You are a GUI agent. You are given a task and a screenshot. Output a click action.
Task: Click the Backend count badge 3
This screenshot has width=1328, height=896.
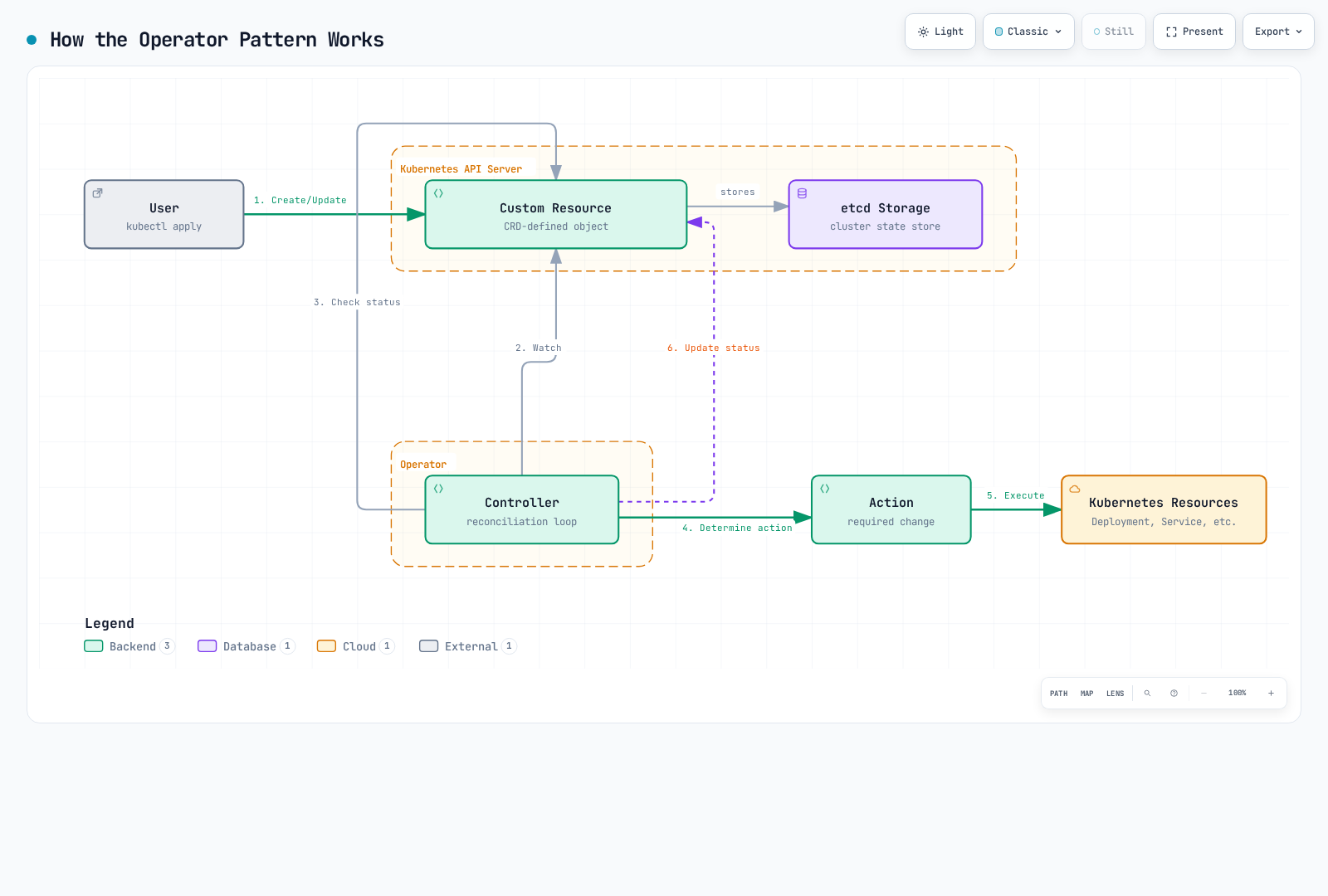tap(167, 646)
